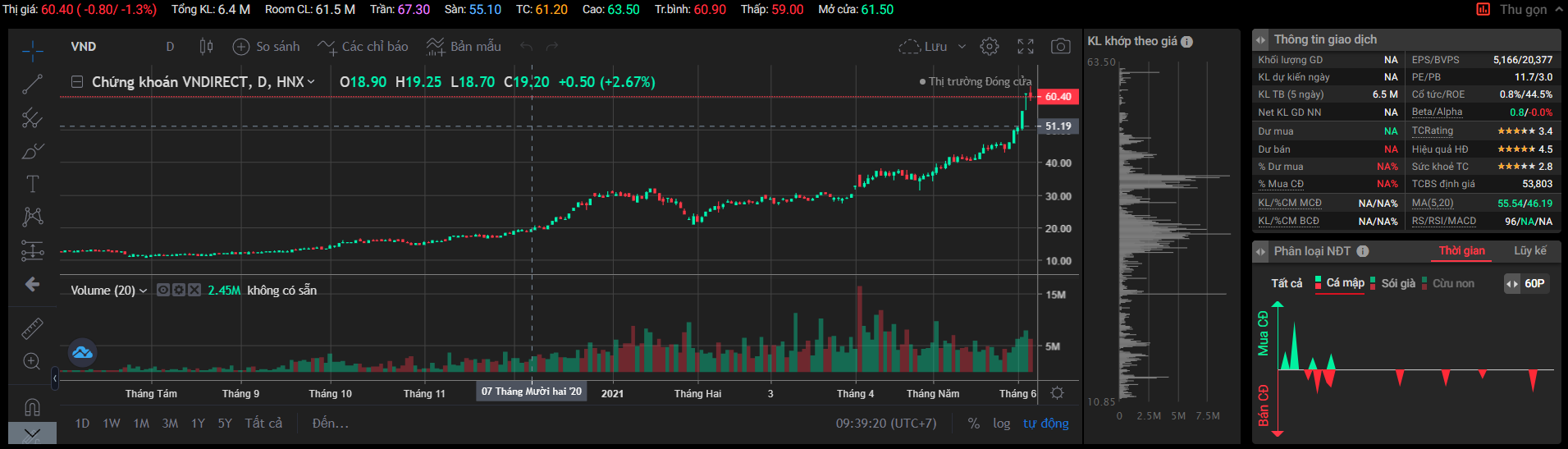Toggle the Cừu non investor filter
Screen dimensions: 1568x449
click(1448, 283)
